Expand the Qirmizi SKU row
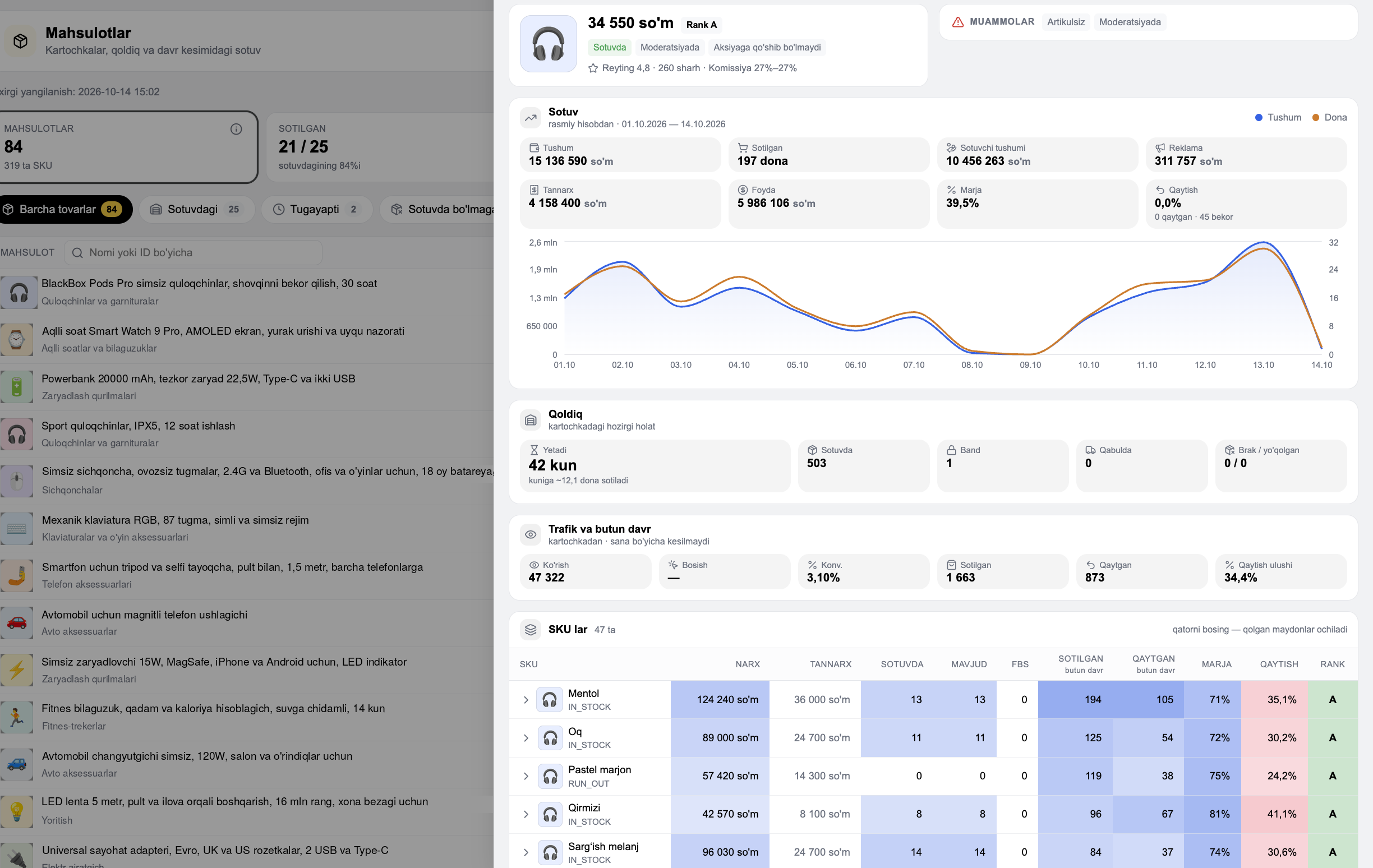1373x868 pixels. [x=526, y=814]
